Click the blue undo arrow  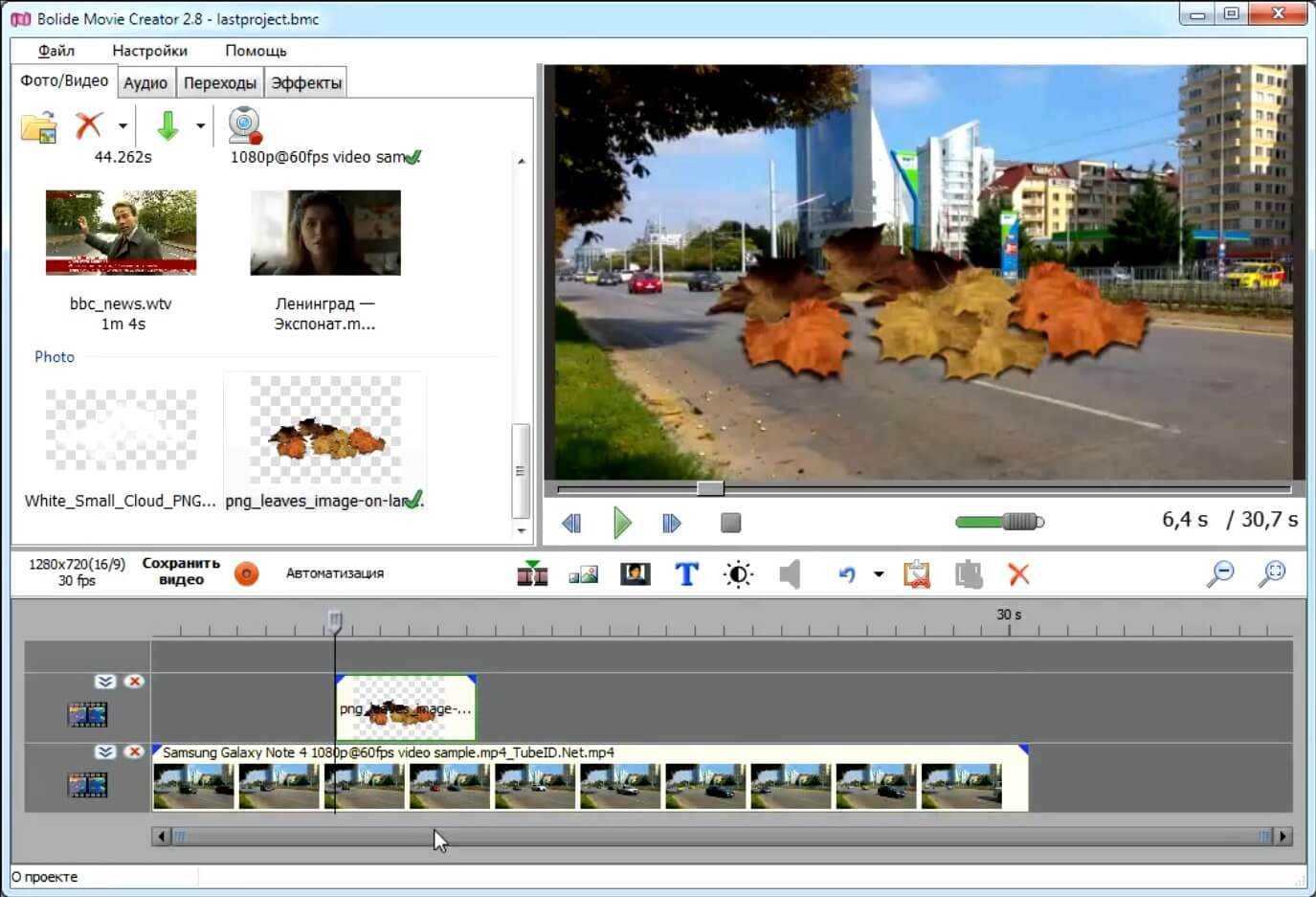point(847,574)
